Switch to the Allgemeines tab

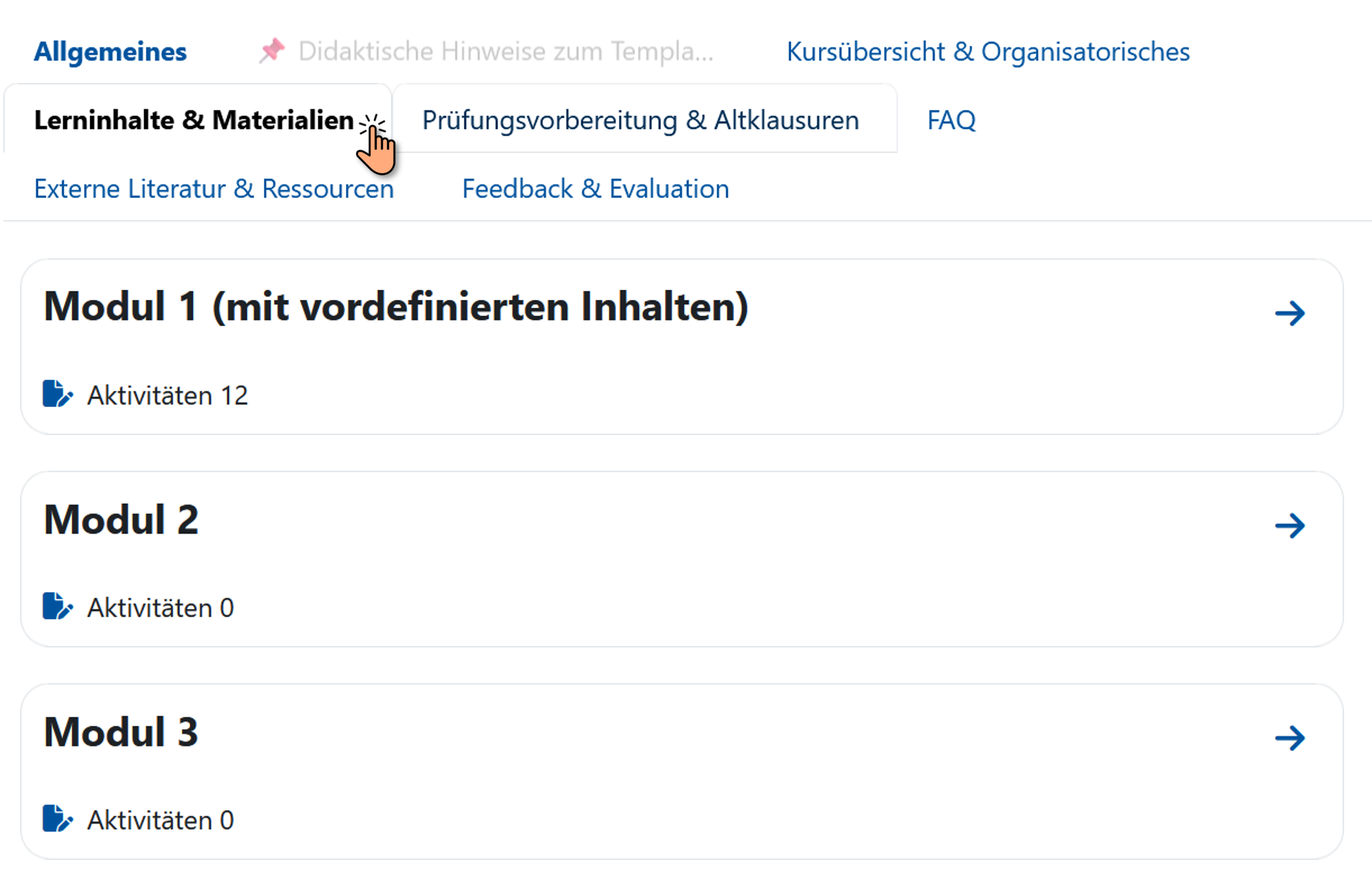point(110,52)
